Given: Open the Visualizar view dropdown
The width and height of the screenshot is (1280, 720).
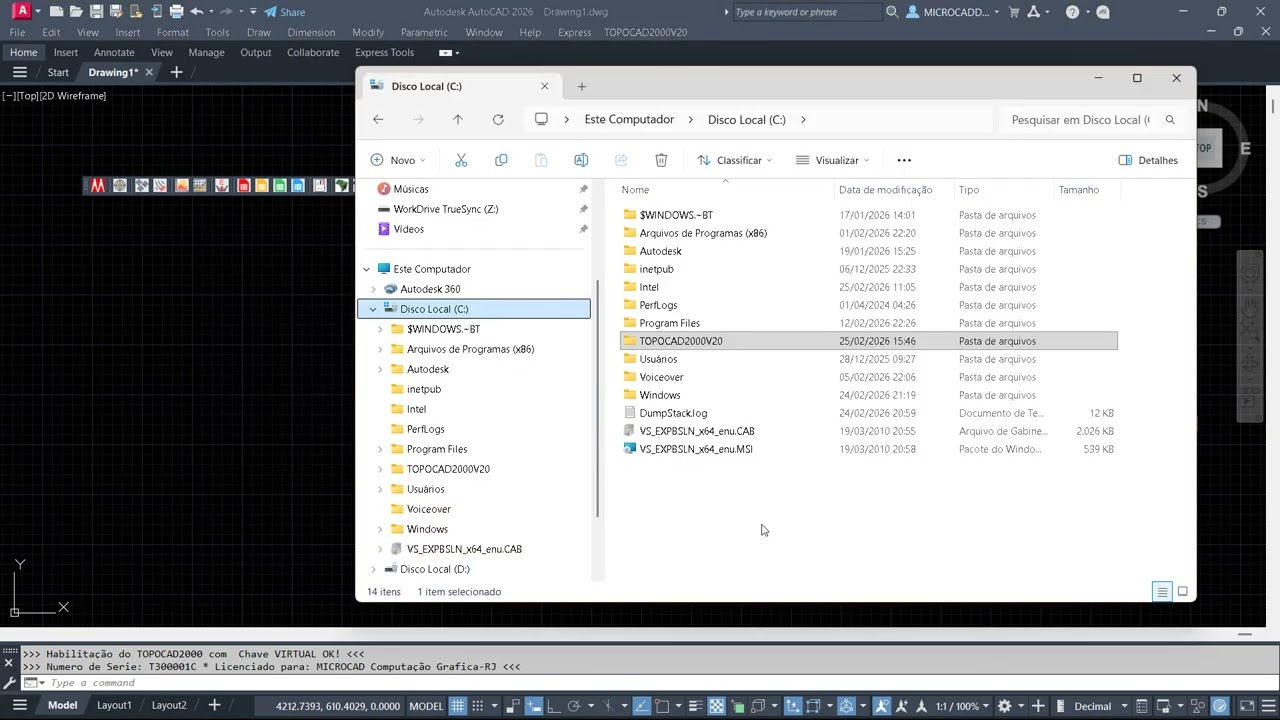Looking at the screenshot, I should 833,160.
